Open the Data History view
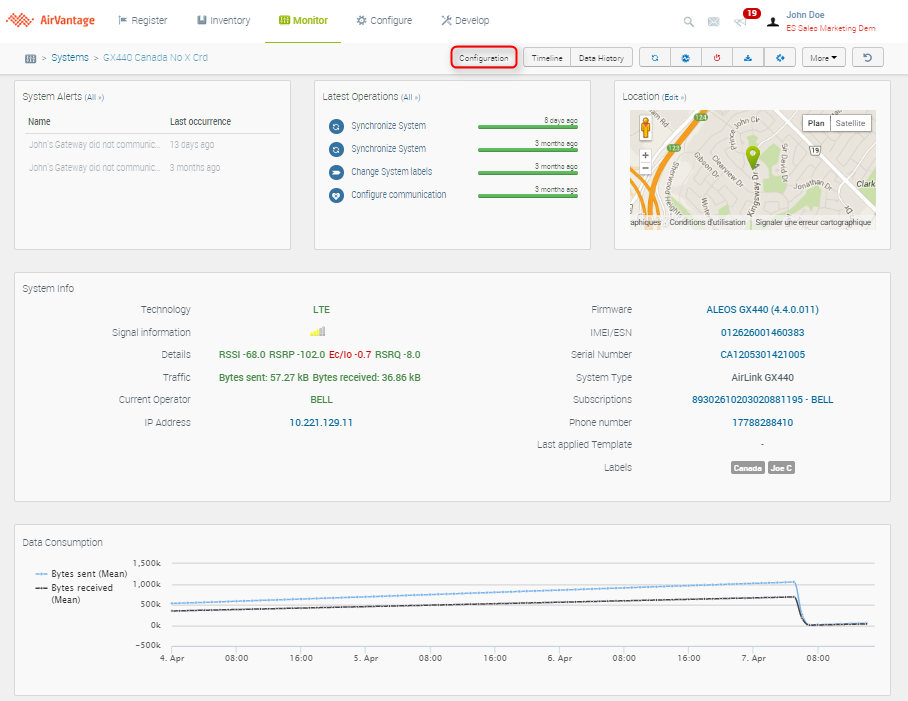This screenshot has height=701, width=908. 601,58
